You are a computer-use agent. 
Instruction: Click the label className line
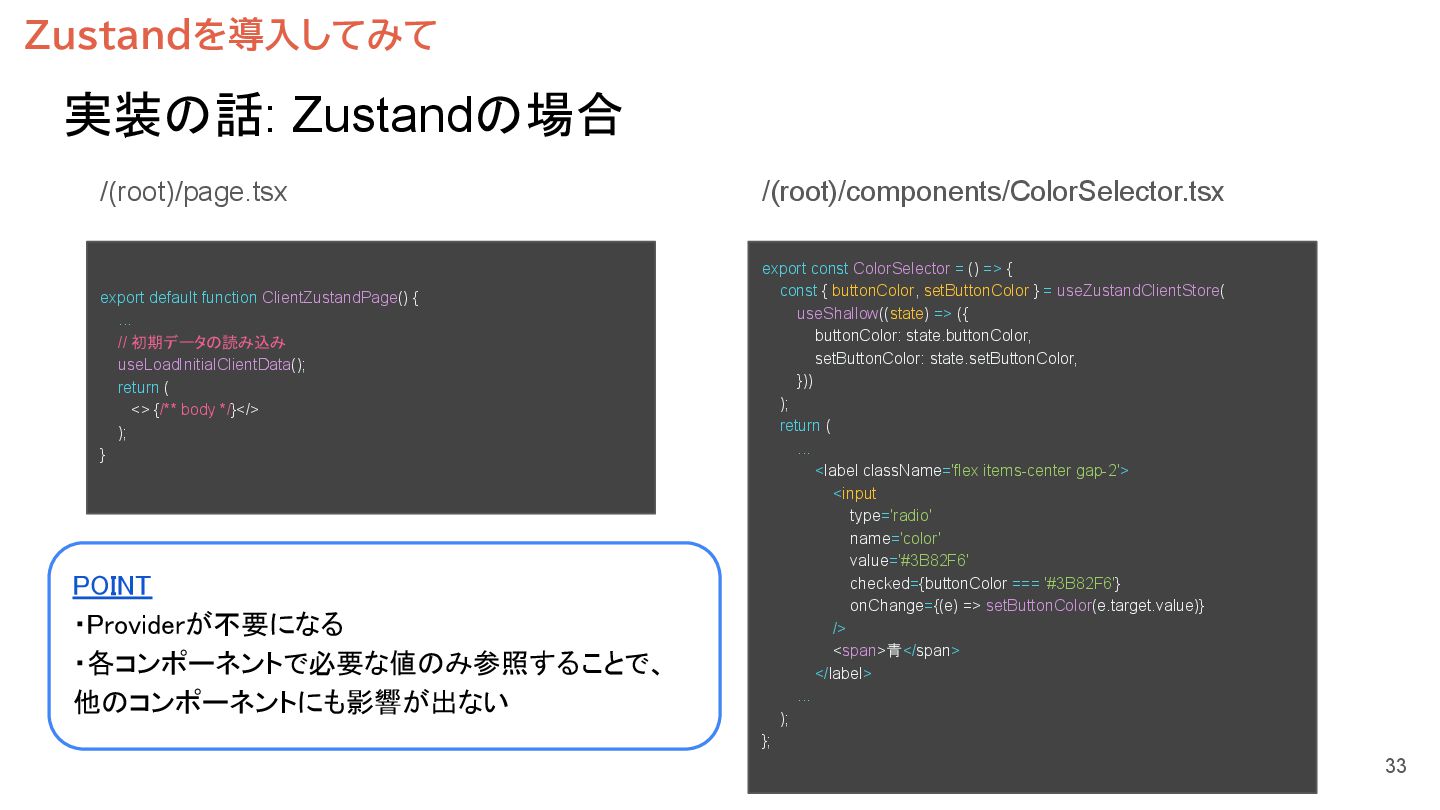coord(972,470)
